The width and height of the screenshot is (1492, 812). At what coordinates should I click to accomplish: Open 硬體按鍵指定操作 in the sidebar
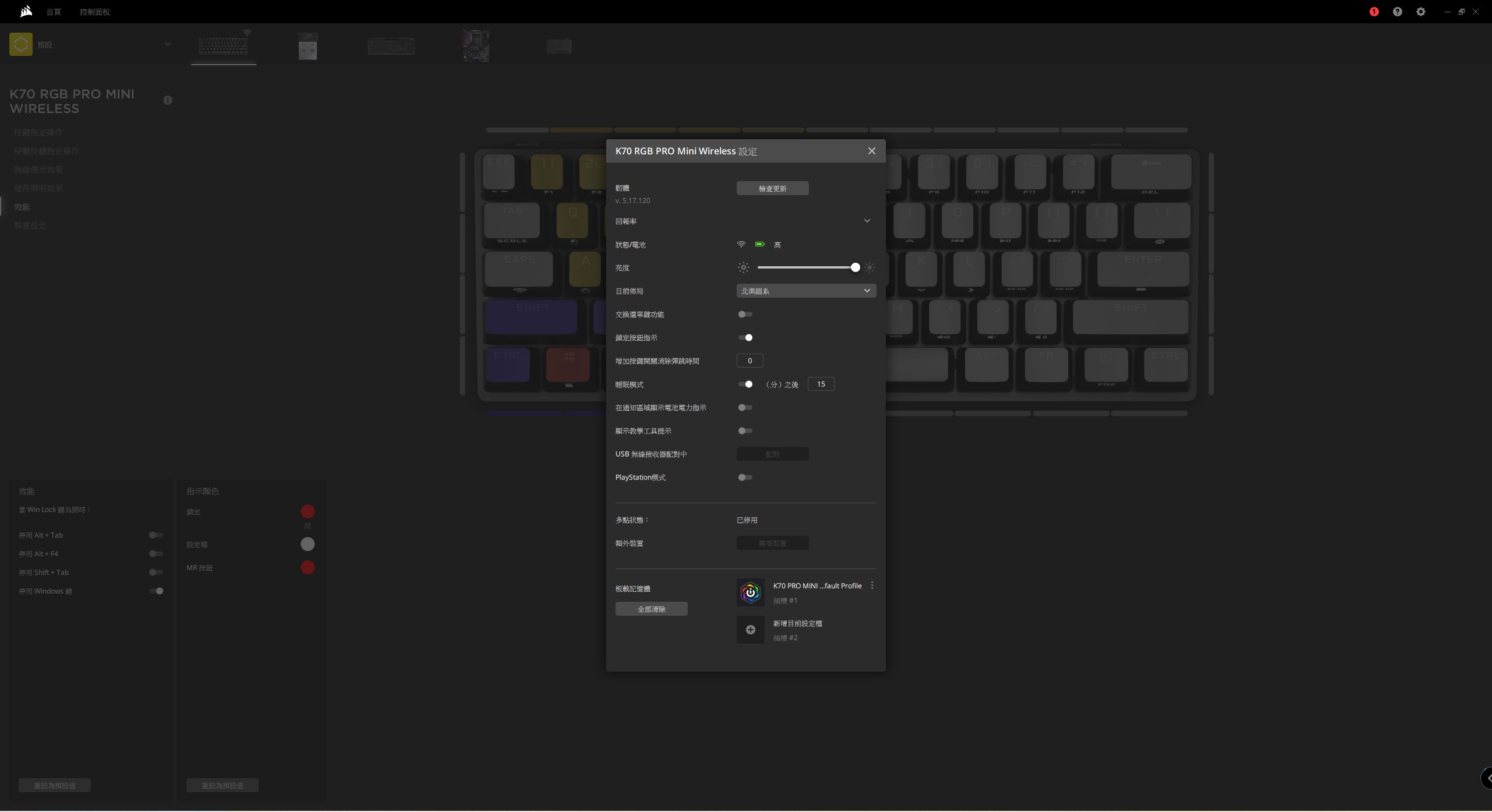[x=47, y=151]
